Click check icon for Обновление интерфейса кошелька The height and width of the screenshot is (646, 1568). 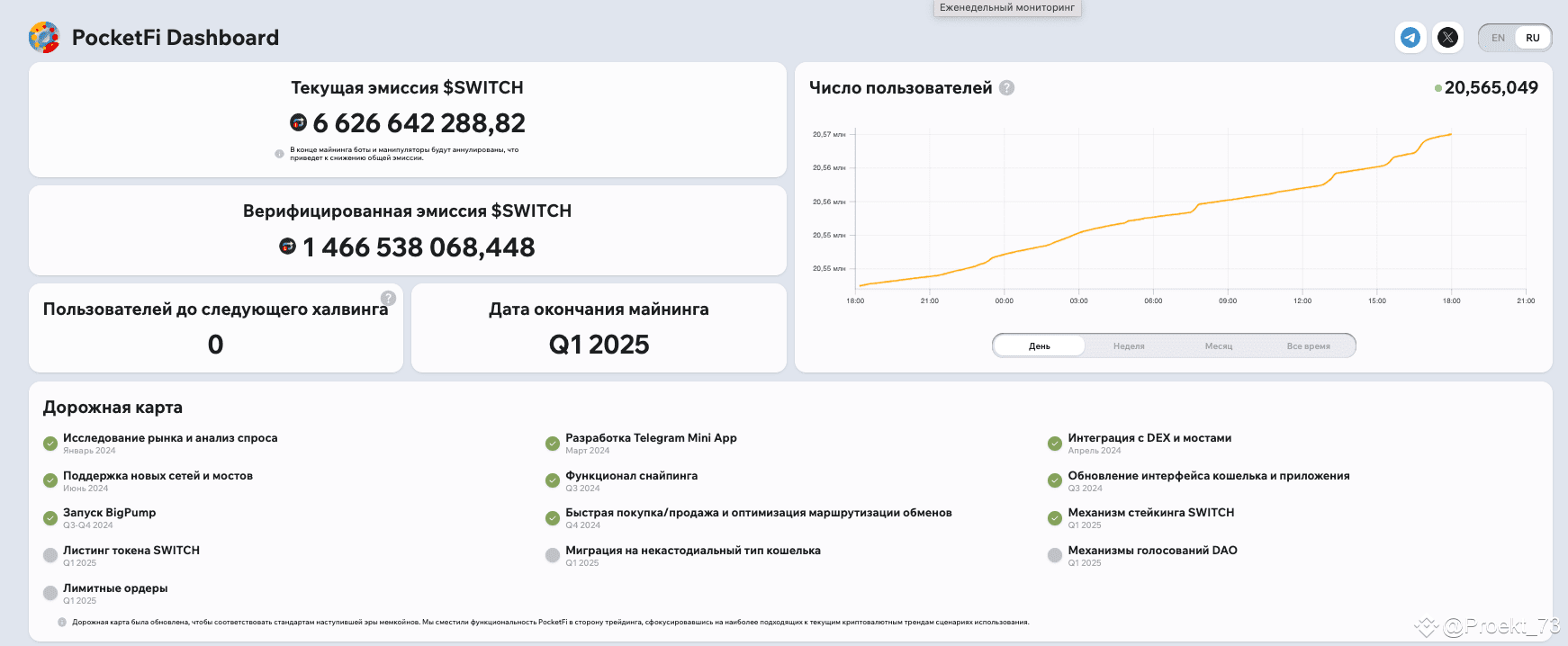click(x=1055, y=480)
